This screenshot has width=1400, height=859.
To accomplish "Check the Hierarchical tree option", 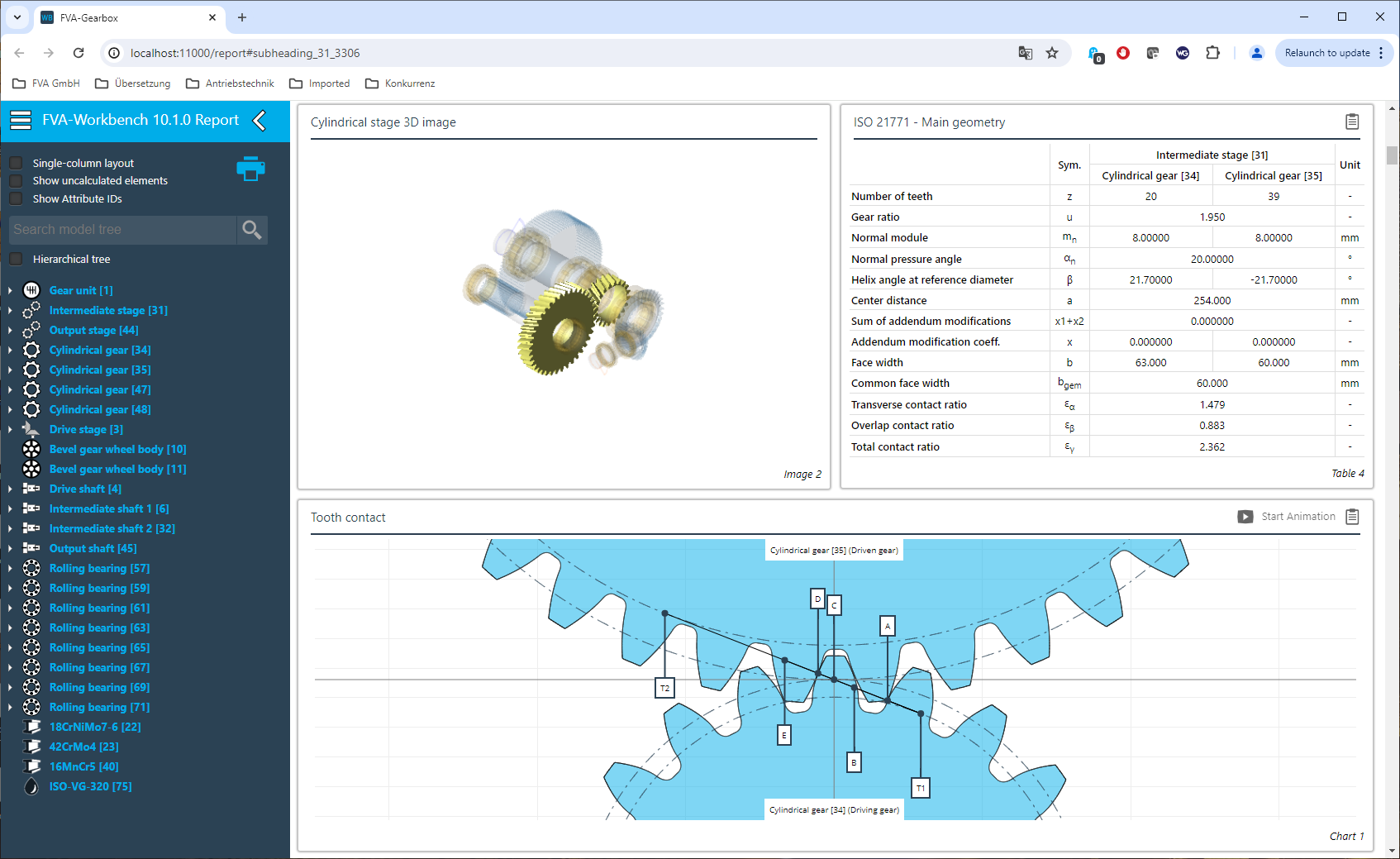I will tap(16, 260).
